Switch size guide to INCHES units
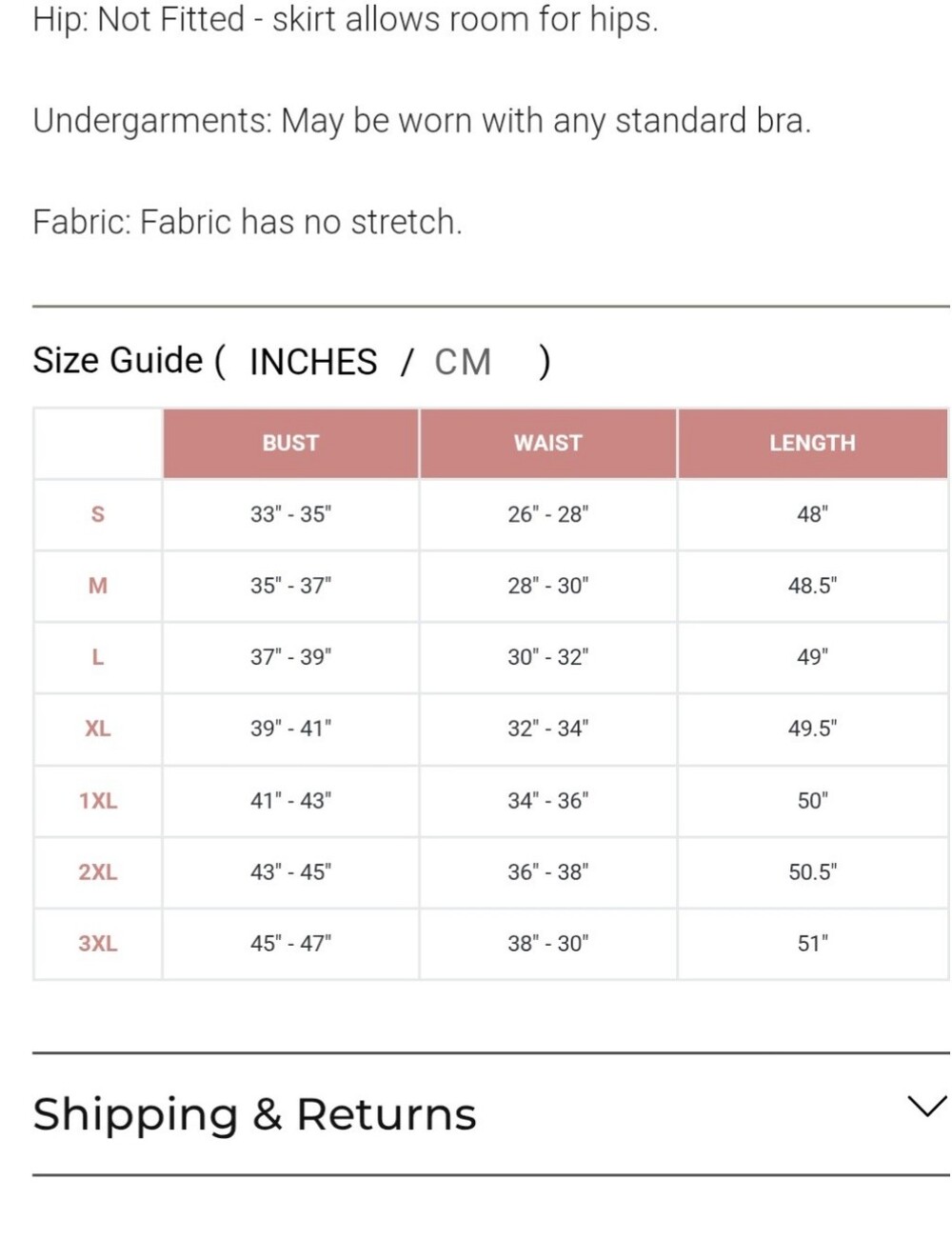This screenshot has width=952, height=1260. click(313, 362)
